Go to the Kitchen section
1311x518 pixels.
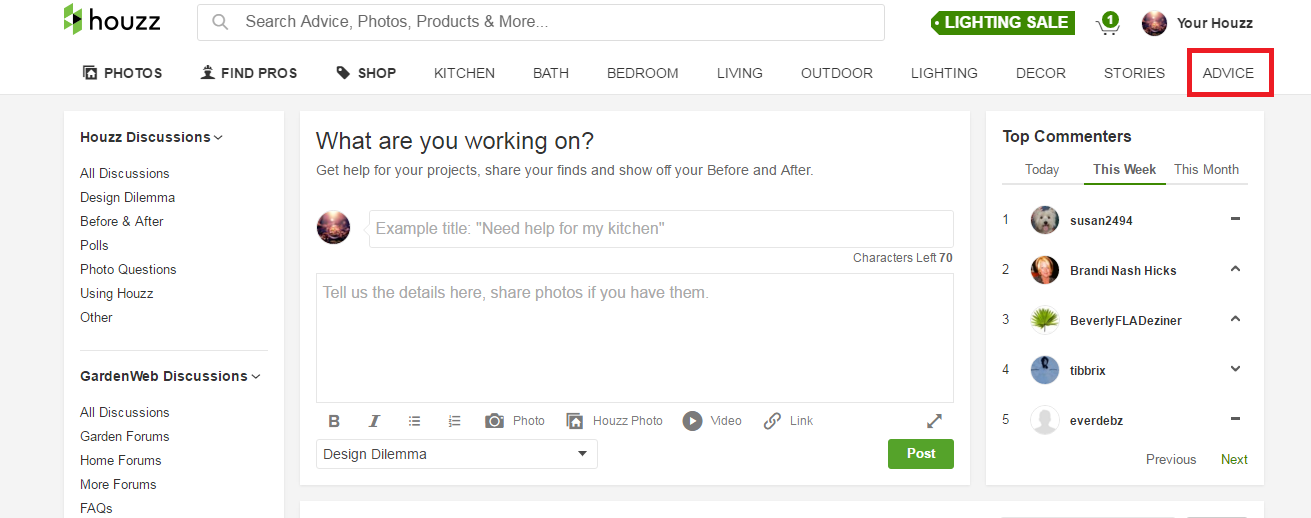(x=464, y=73)
